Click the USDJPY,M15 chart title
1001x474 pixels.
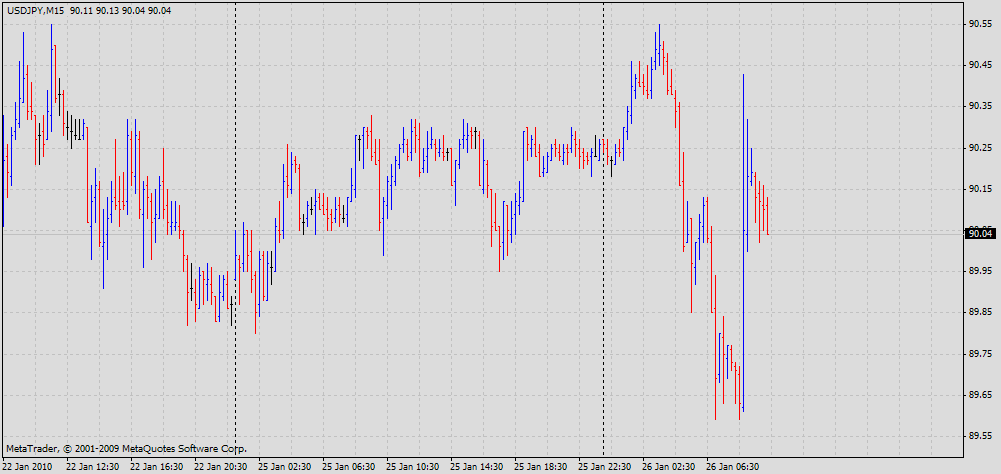[x=35, y=10]
